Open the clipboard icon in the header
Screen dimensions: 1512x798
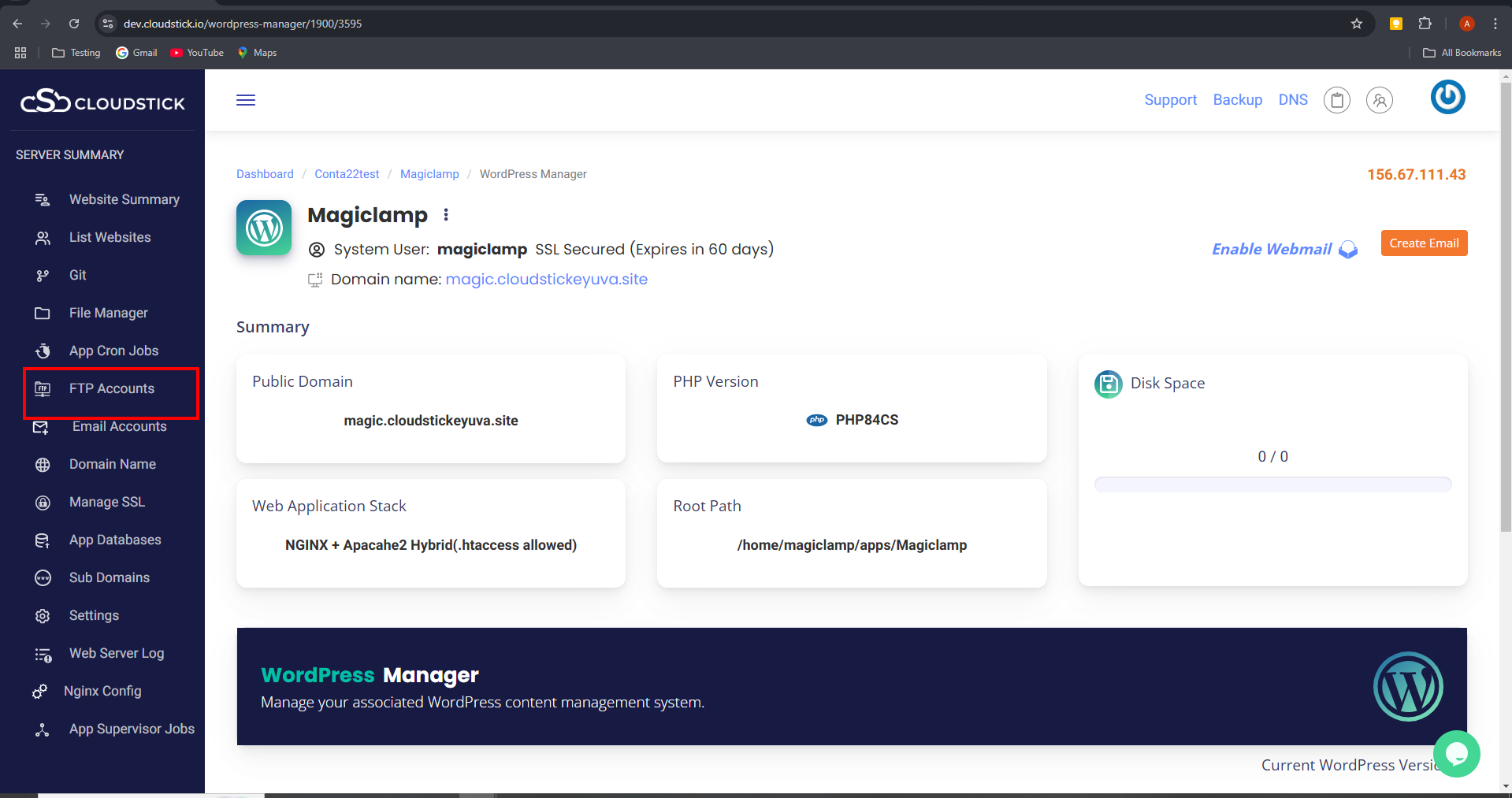click(1336, 100)
